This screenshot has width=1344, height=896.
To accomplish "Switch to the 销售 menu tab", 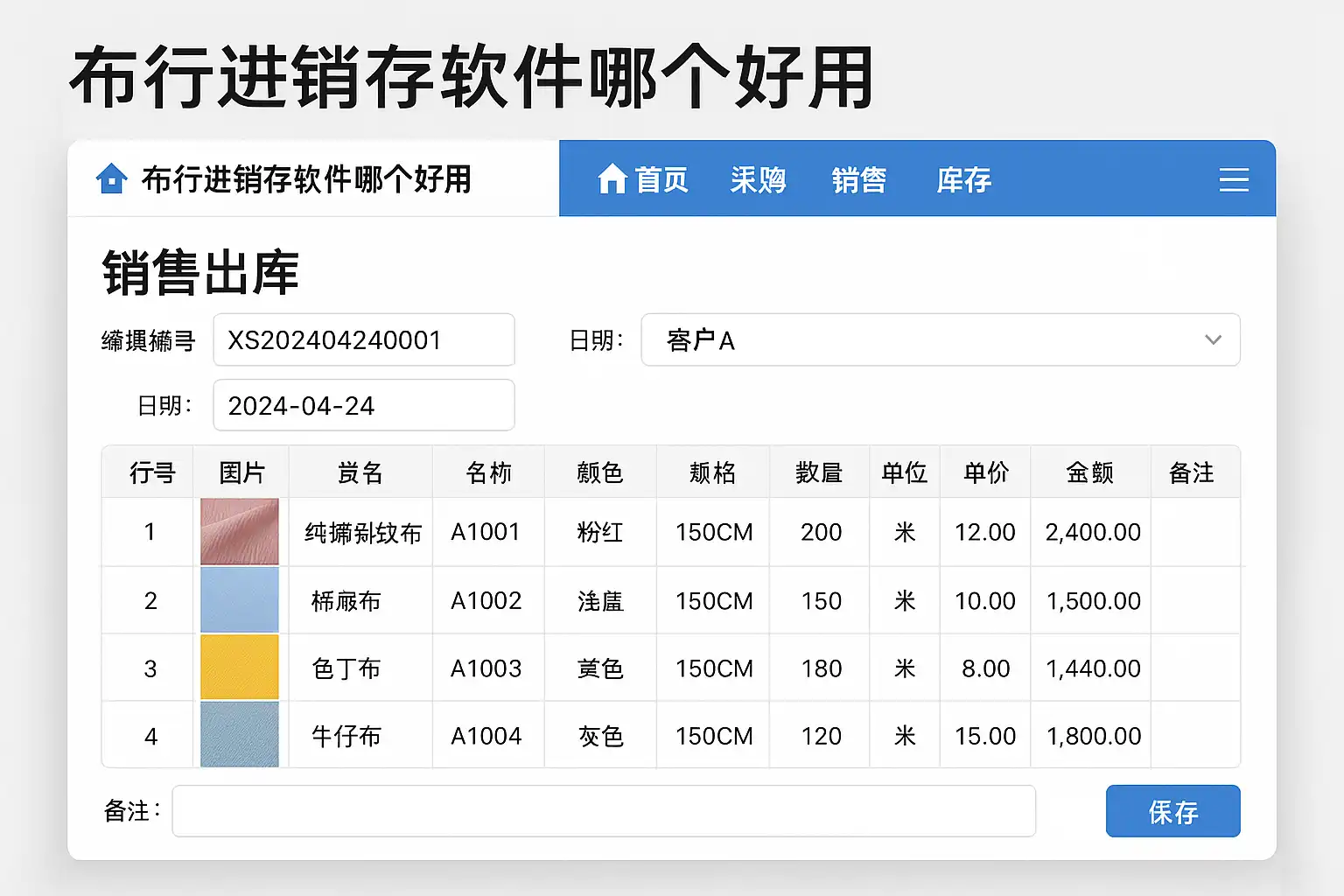I will point(858,180).
